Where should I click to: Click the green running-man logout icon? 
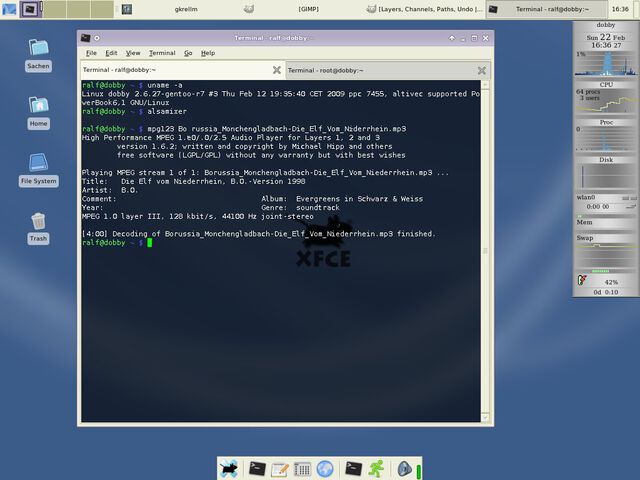376,469
